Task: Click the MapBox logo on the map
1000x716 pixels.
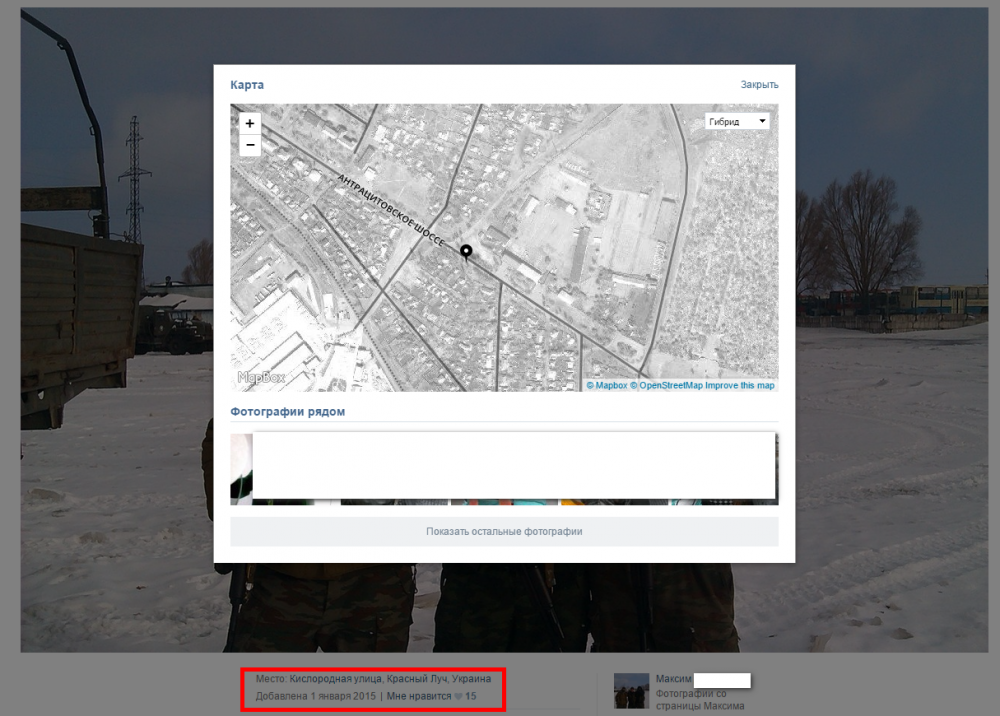Action: (261, 377)
